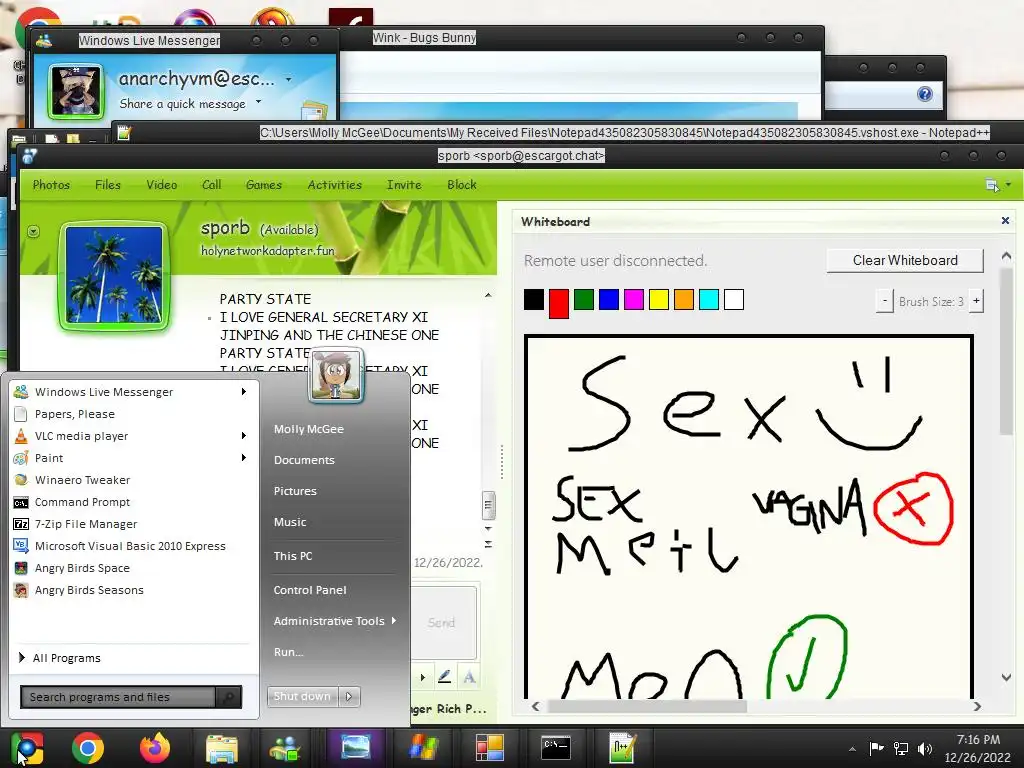Open anarchyvm status dropdown arrow
The height and width of the screenshot is (768, 1024).
click(289, 80)
